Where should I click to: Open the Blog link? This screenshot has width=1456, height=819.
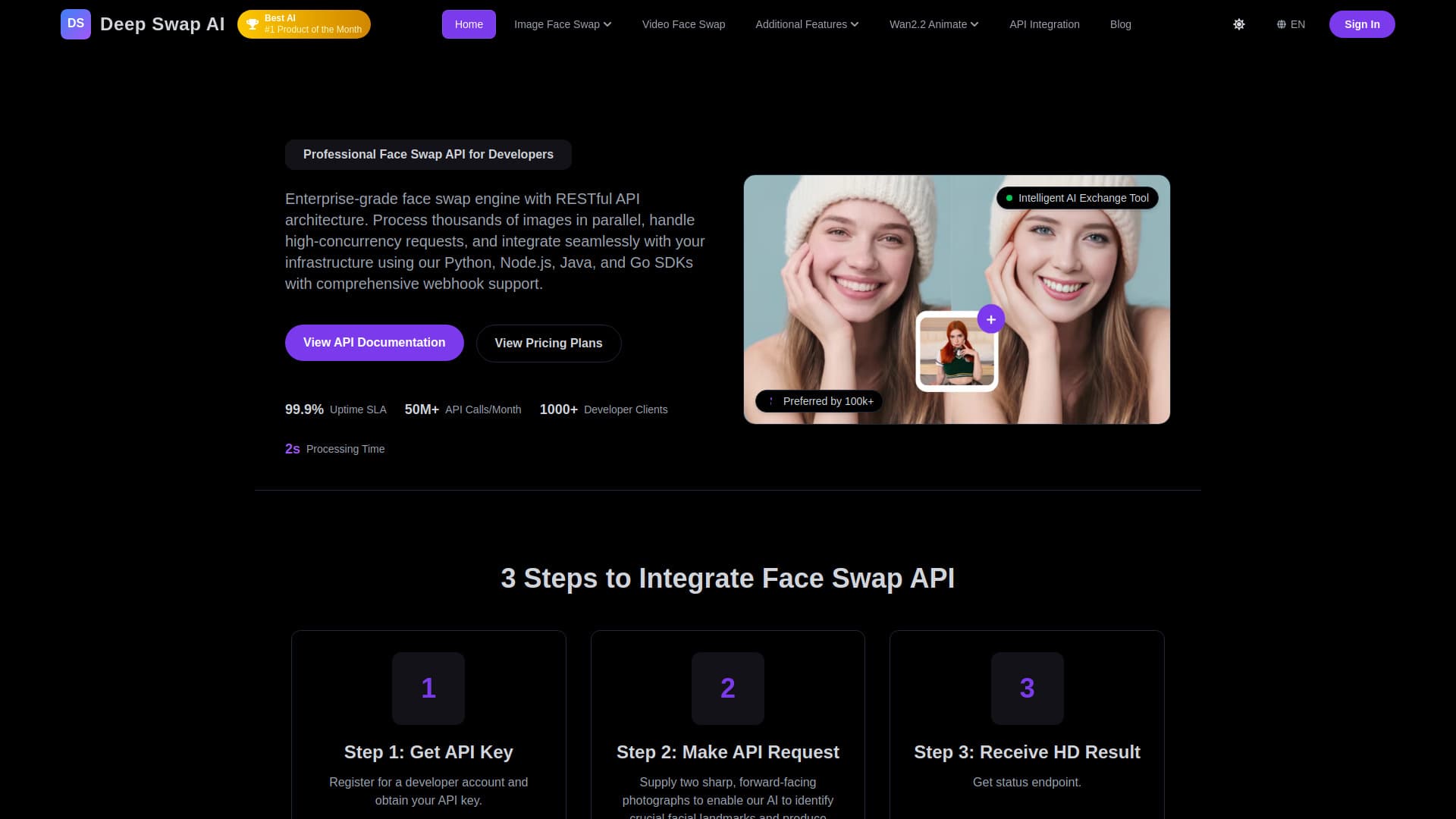(1120, 24)
